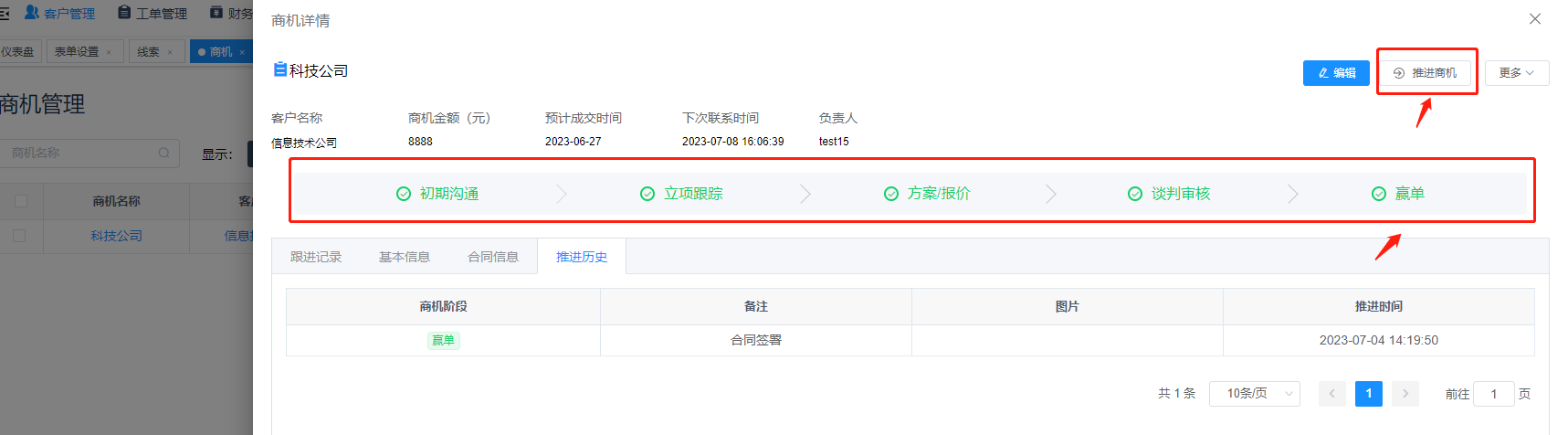Switch to the 跟进记录 tab
This screenshot has height=435, width=1568.
click(x=316, y=258)
